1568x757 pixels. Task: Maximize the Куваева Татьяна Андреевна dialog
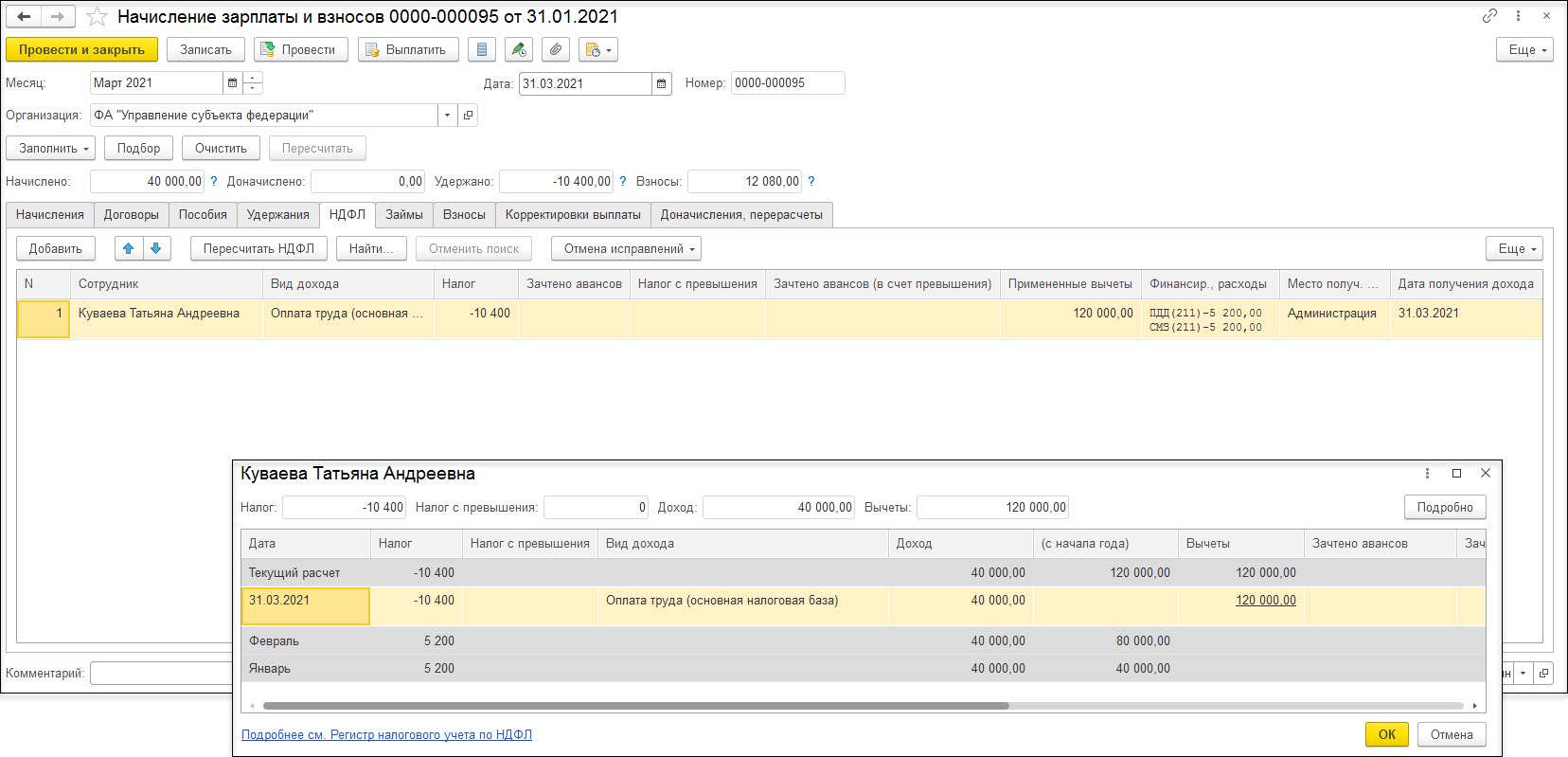click(x=1456, y=474)
